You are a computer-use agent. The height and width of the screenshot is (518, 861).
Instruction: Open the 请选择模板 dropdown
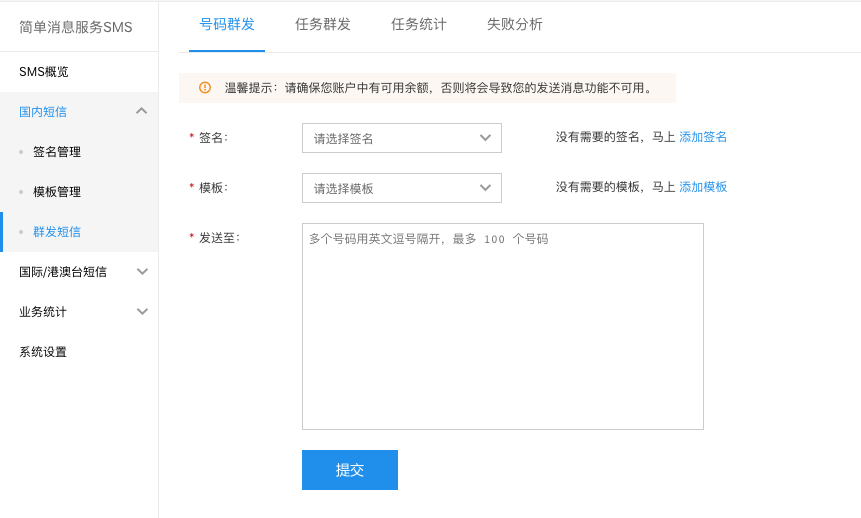click(401, 188)
